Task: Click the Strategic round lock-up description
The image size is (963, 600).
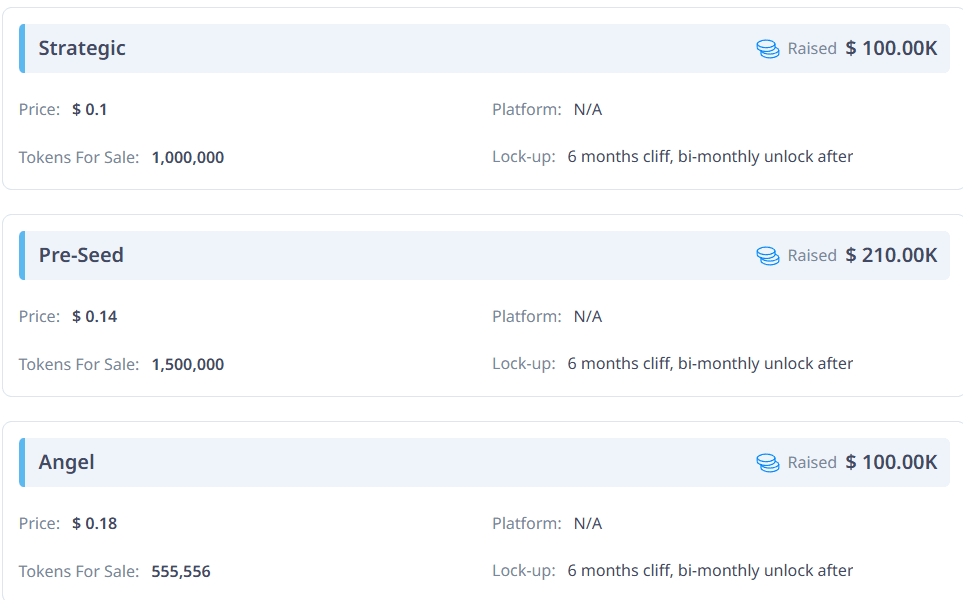Action: (x=710, y=156)
